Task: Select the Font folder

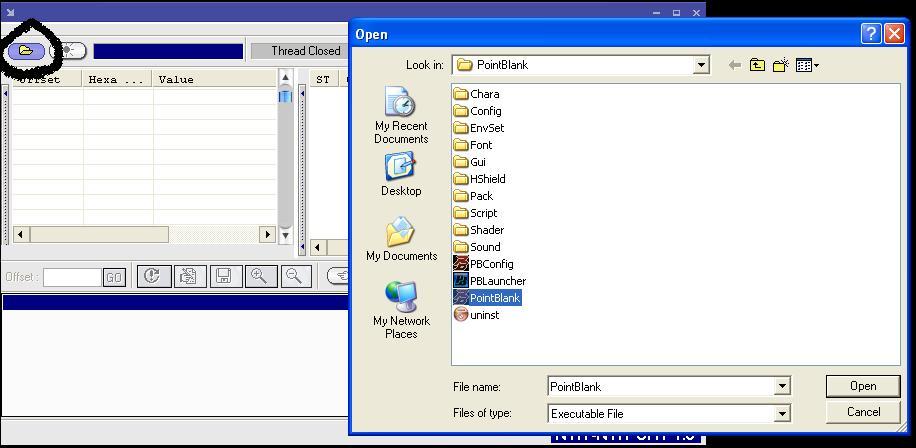Action: [473, 145]
